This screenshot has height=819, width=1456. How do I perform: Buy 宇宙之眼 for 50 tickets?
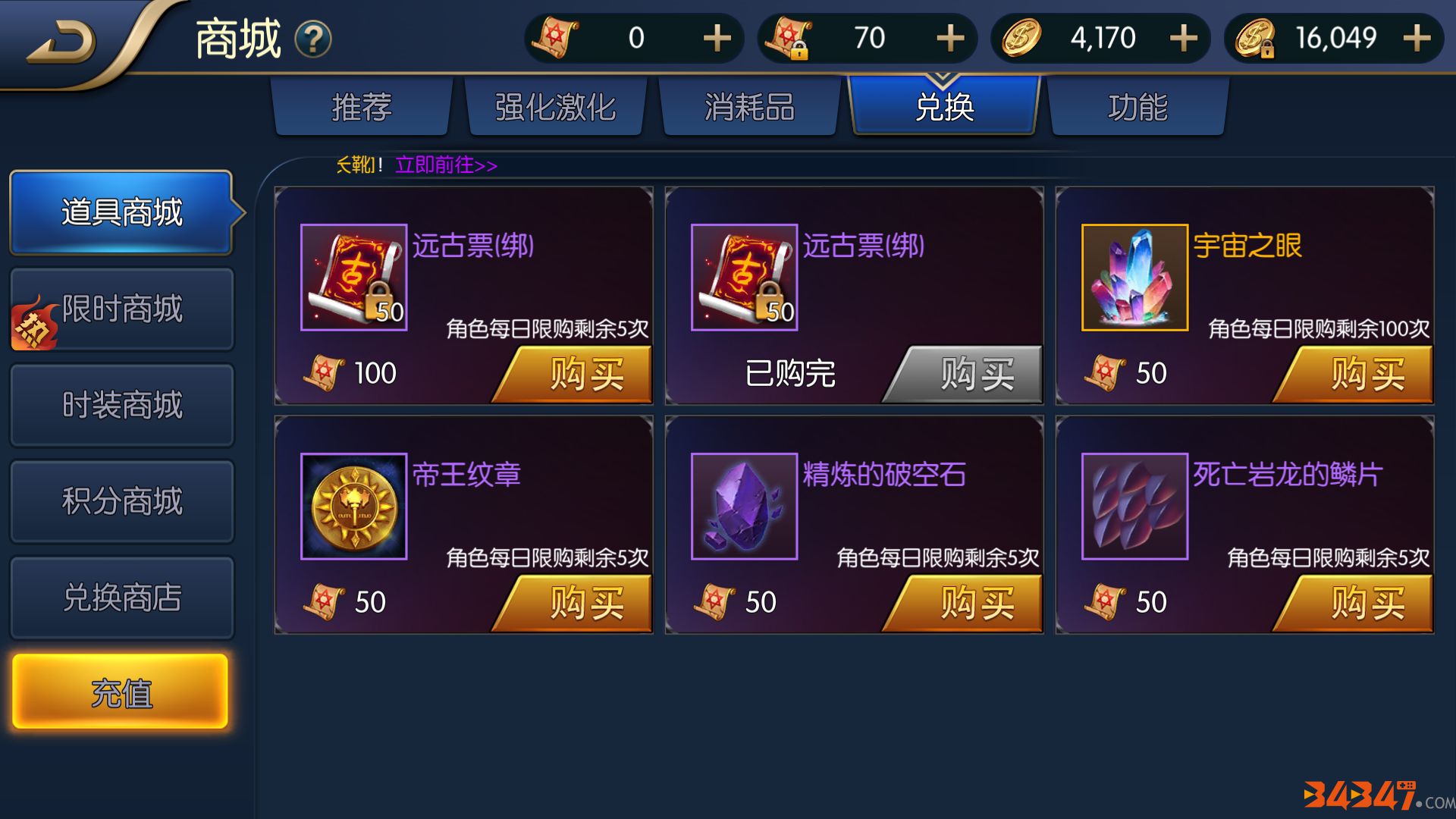[1354, 374]
